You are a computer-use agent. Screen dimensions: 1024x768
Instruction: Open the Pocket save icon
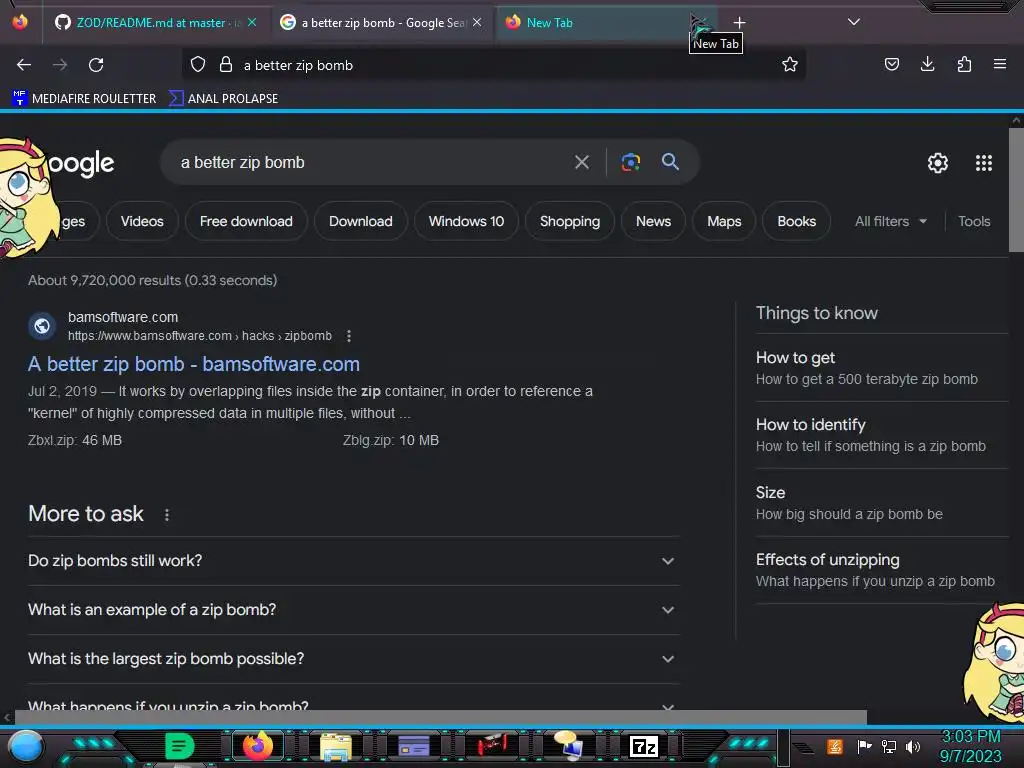(x=891, y=64)
